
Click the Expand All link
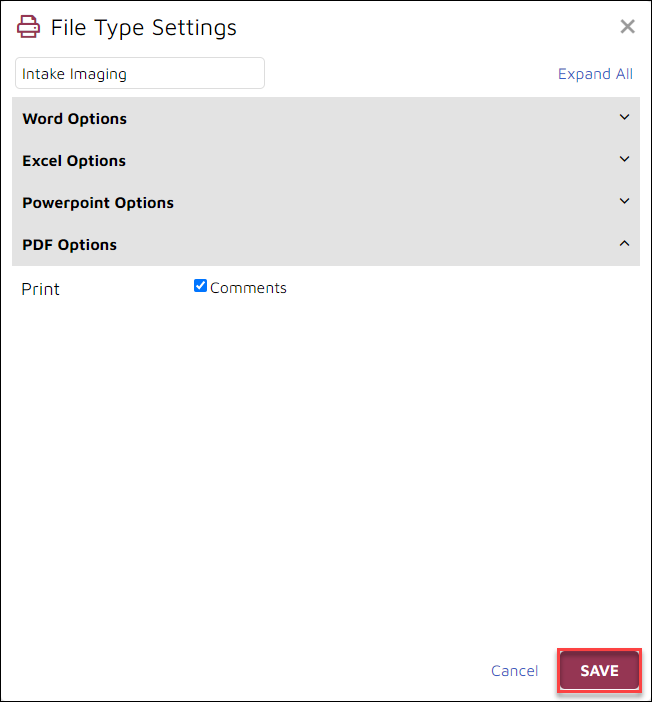[x=595, y=73]
